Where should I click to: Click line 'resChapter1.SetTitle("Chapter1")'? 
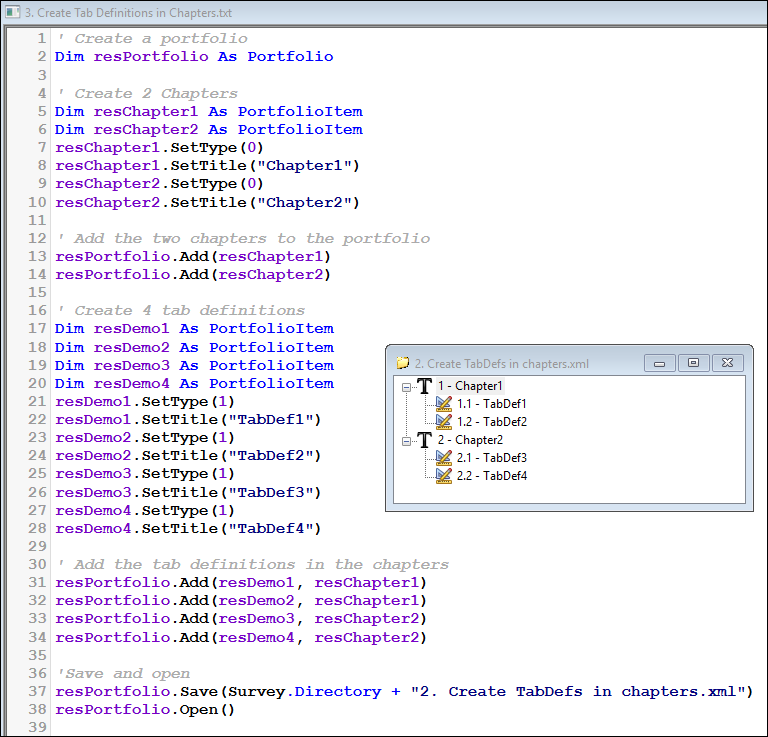click(207, 166)
